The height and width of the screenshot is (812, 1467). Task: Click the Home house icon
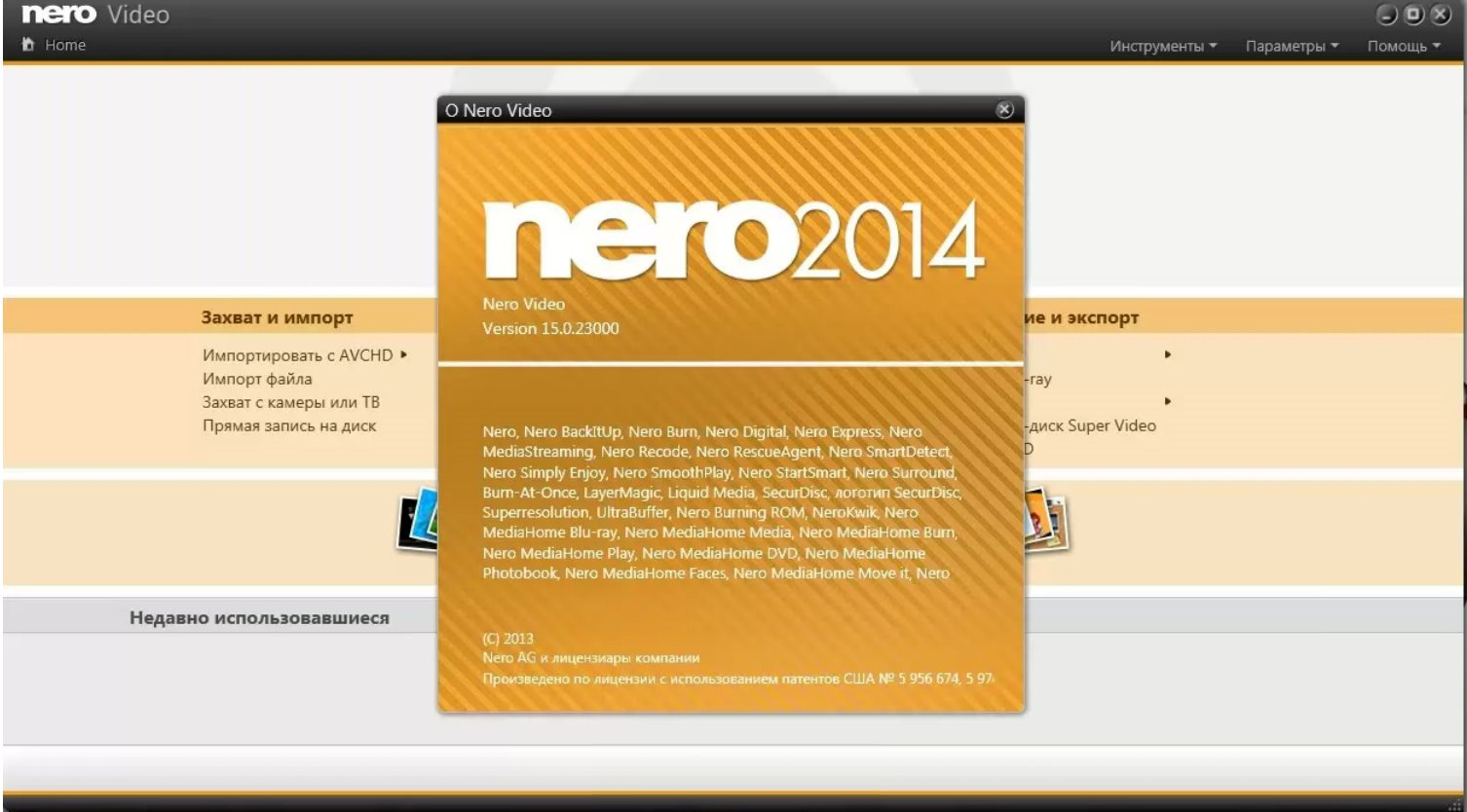28,45
